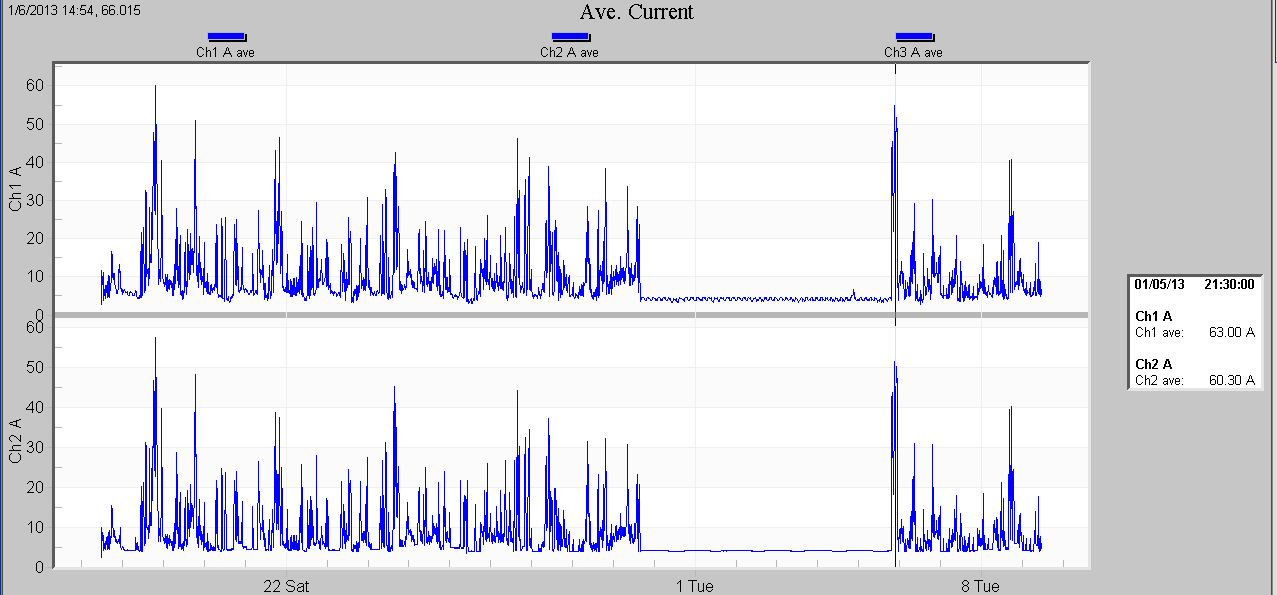Click the vertical cursor line in the chart
Image resolution: width=1277 pixels, height=595 pixels.
894,200
